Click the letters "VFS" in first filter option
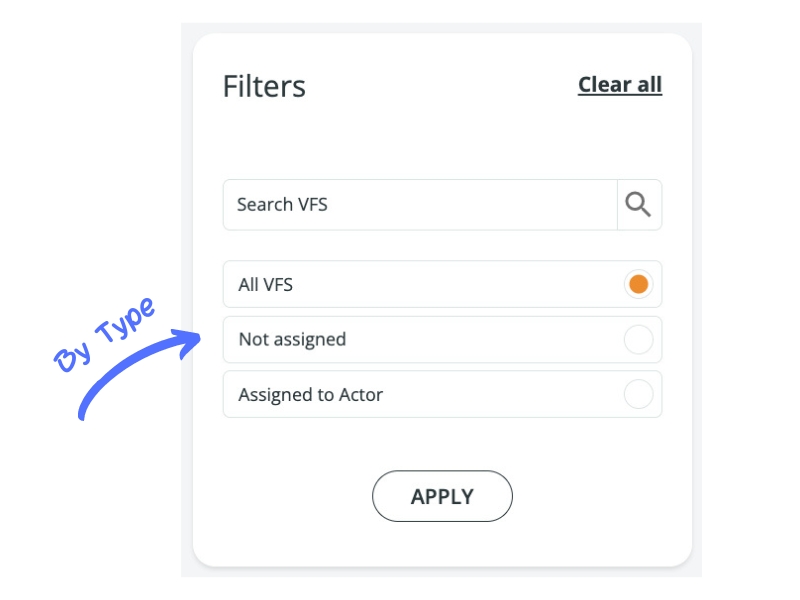The width and height of the screenshot is (800, 600). pyautogui.click(x=278, y=285)
